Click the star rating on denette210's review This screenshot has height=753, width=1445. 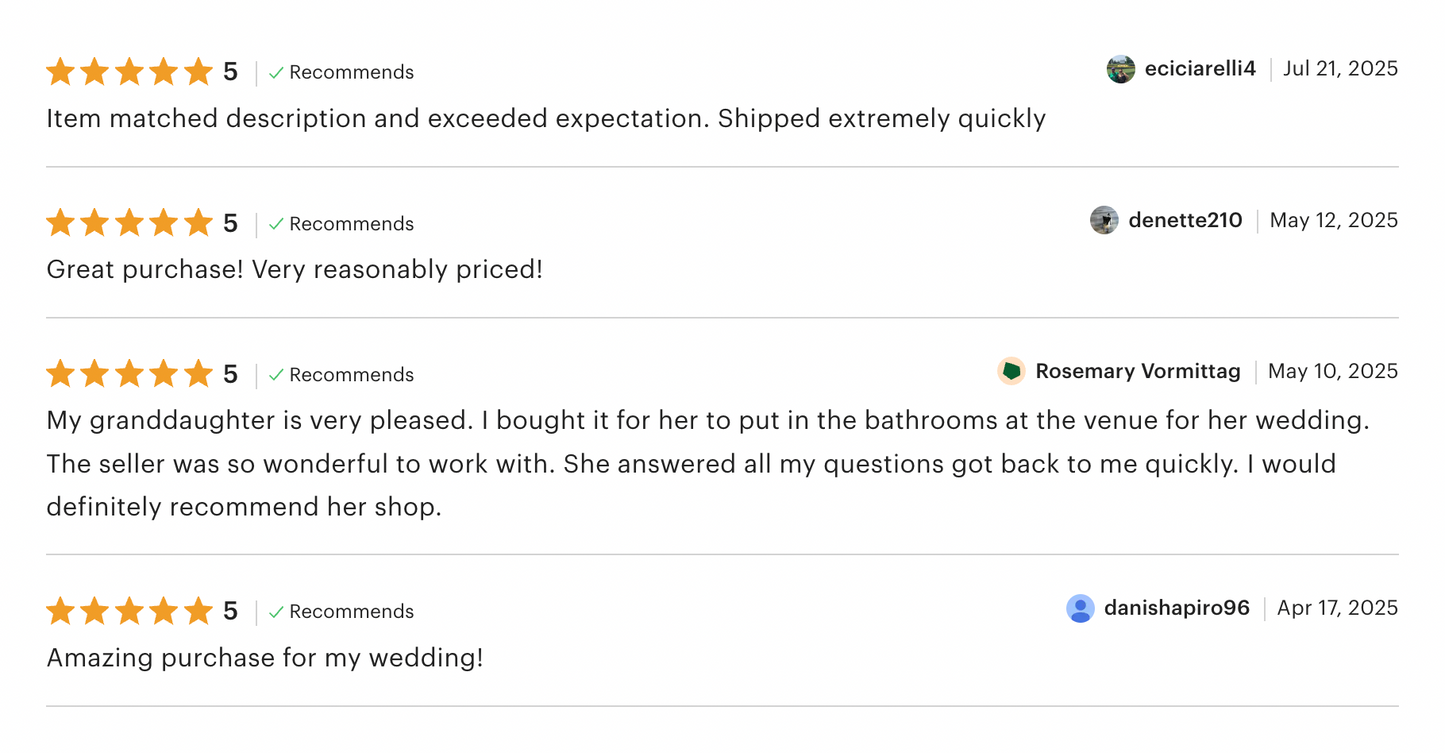click(129, 223)
